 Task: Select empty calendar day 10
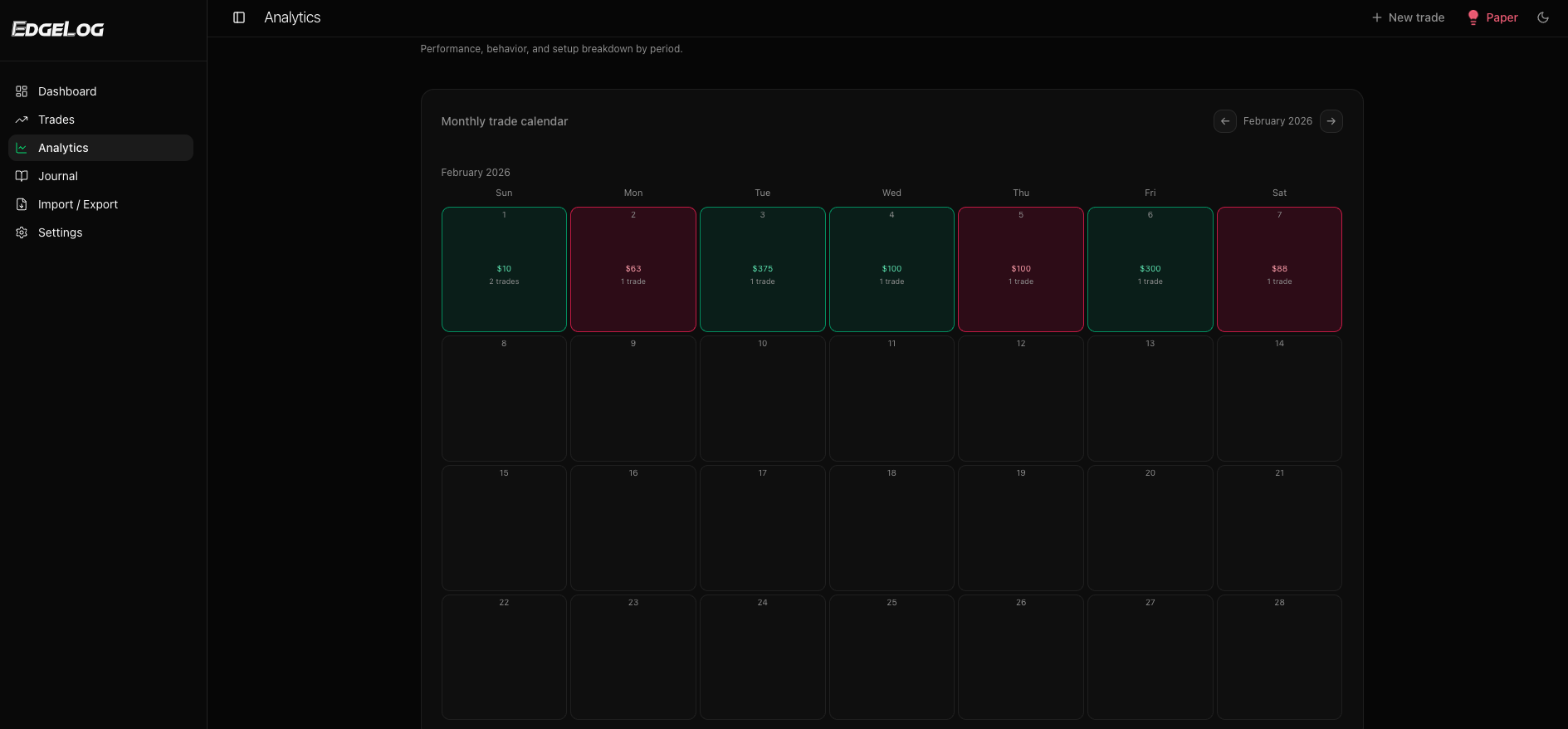[763, 399]
